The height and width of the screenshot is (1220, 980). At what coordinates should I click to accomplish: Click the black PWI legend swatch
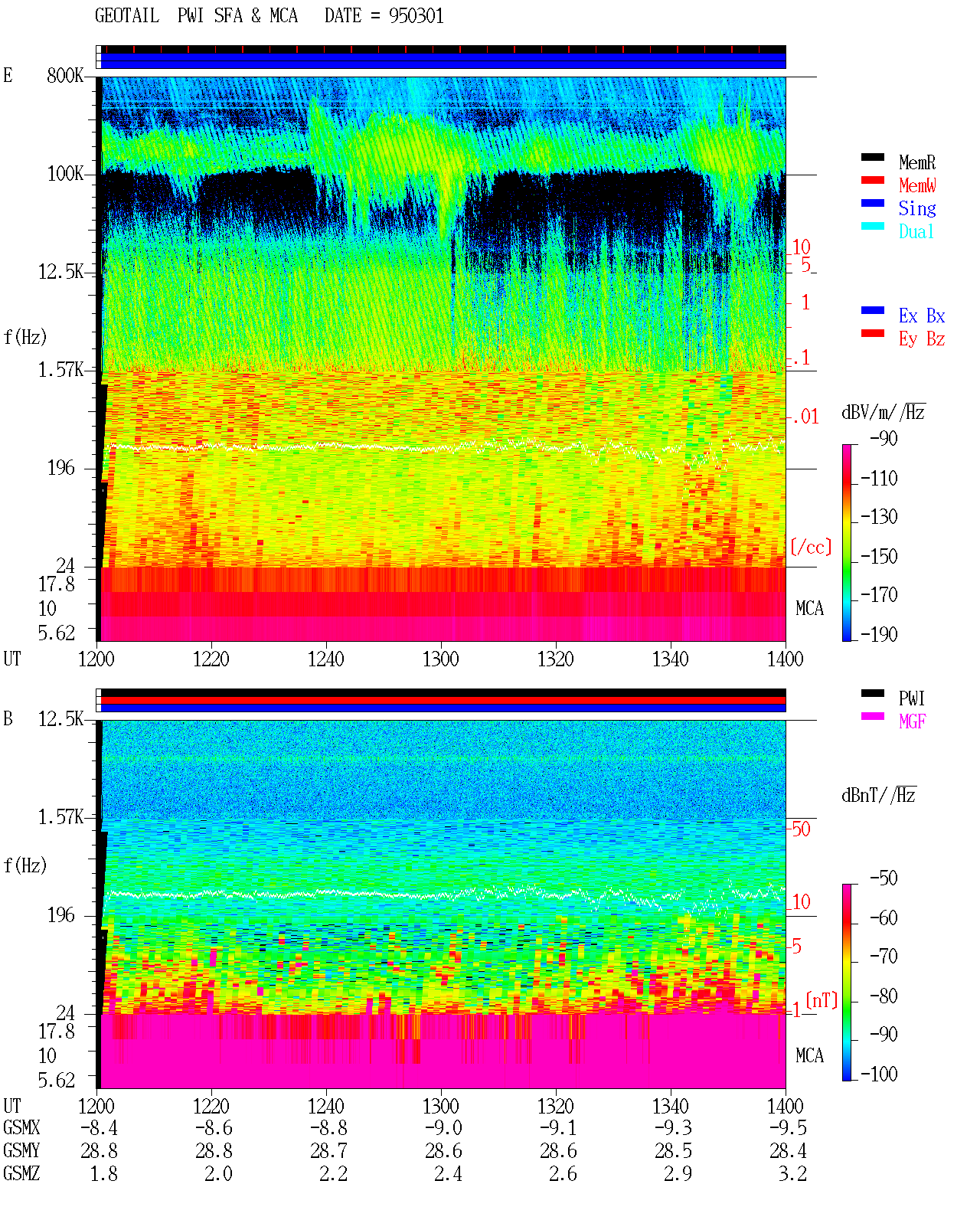873,694
